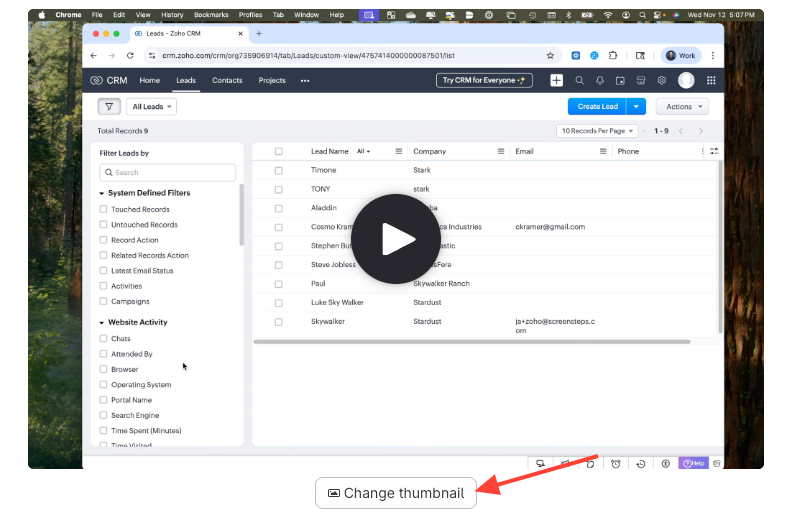Viewport: 787px width, 525px height.
Task: Open the apps grid icon in CRM header
Action: pyautogui.click(x=711, y=81)
